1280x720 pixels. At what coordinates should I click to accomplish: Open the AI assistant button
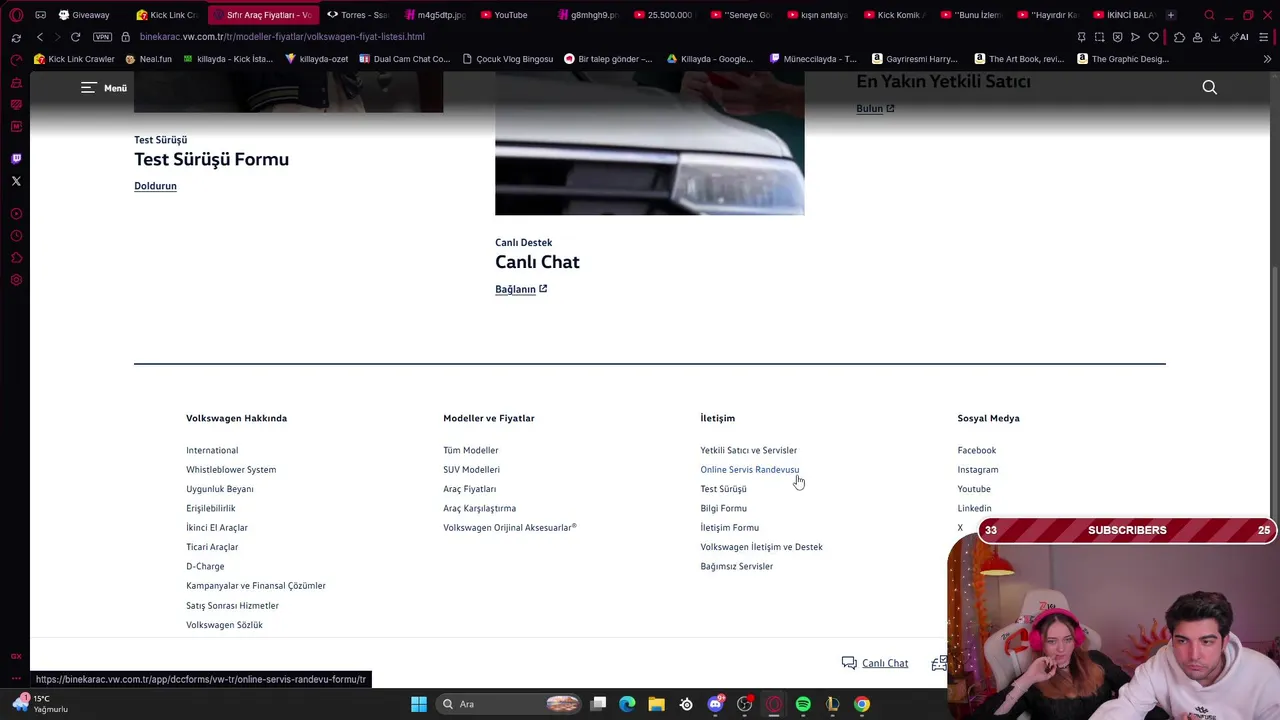pyautogui.click(x=1240, y=37)
